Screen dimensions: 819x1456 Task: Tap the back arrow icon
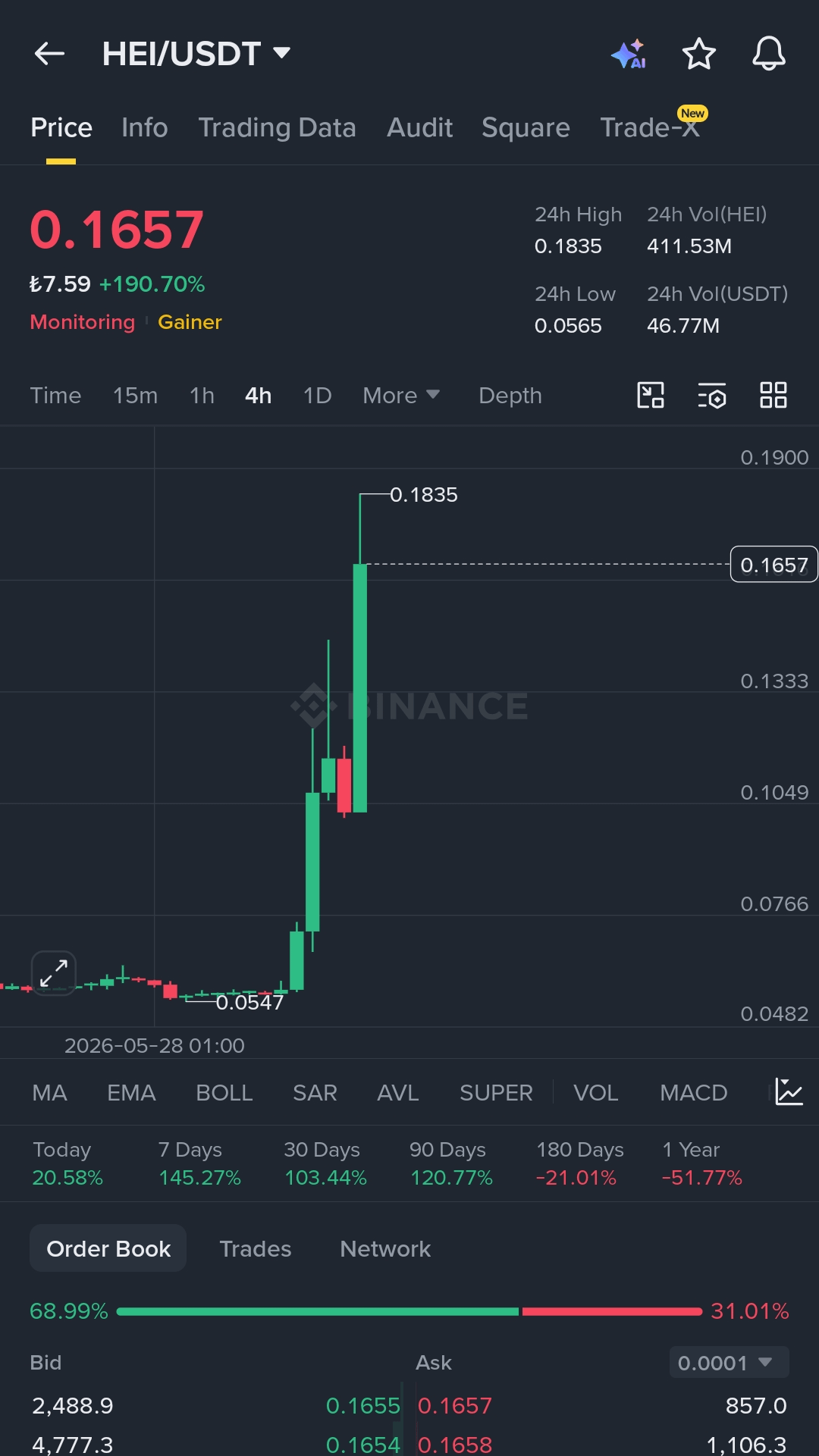[50, 54]
